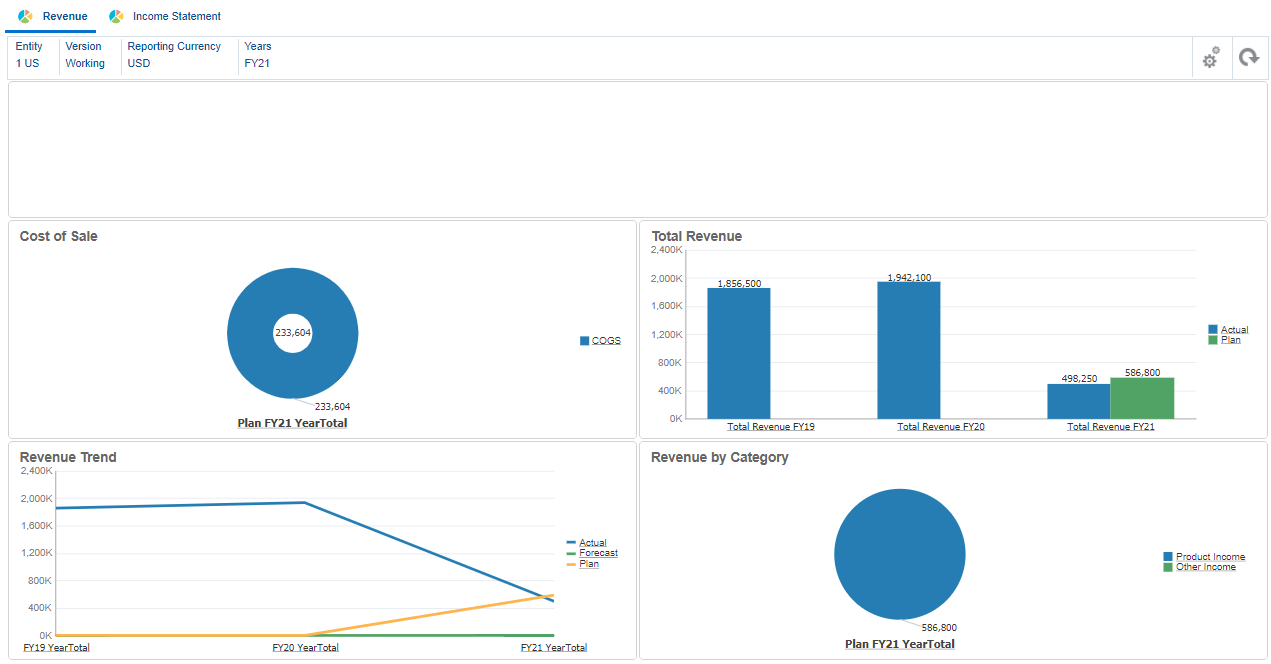This screenshot has width=1271, height=664.
Task: Open the dashboard settings gear icon
Action: click(1210, 58)
